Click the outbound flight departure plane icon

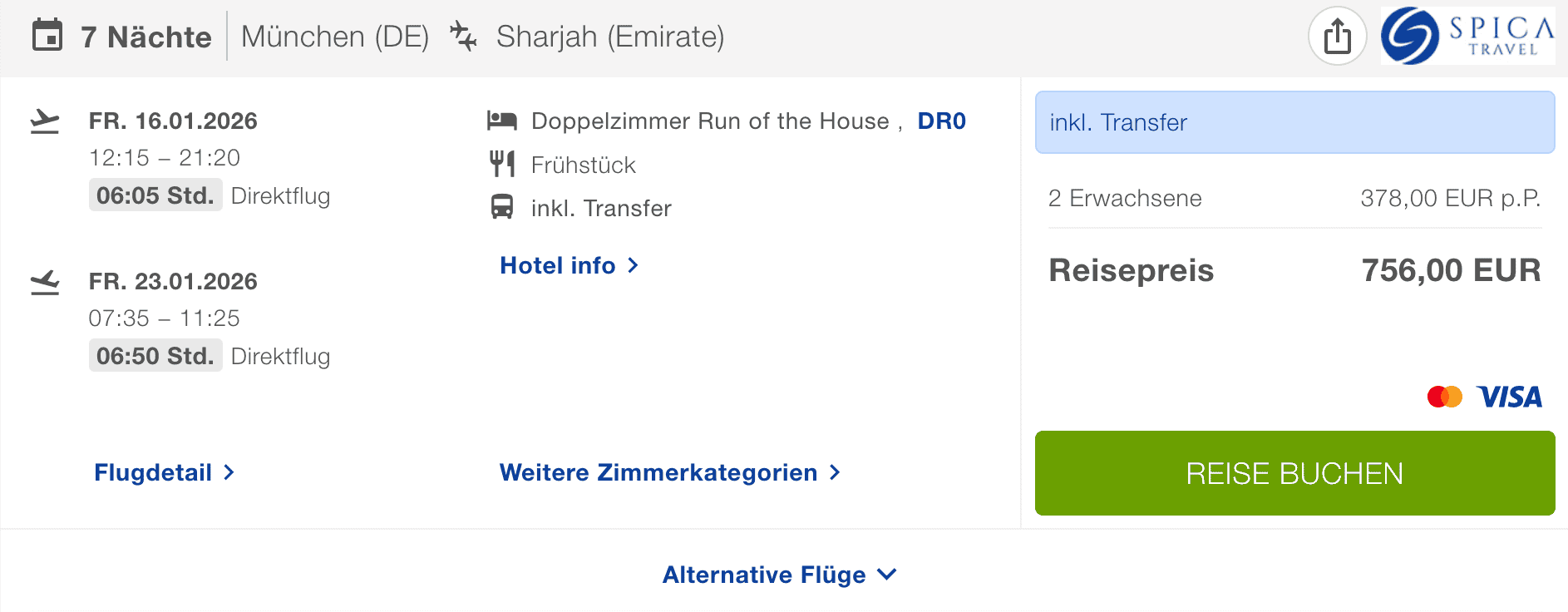coord(45,122)
